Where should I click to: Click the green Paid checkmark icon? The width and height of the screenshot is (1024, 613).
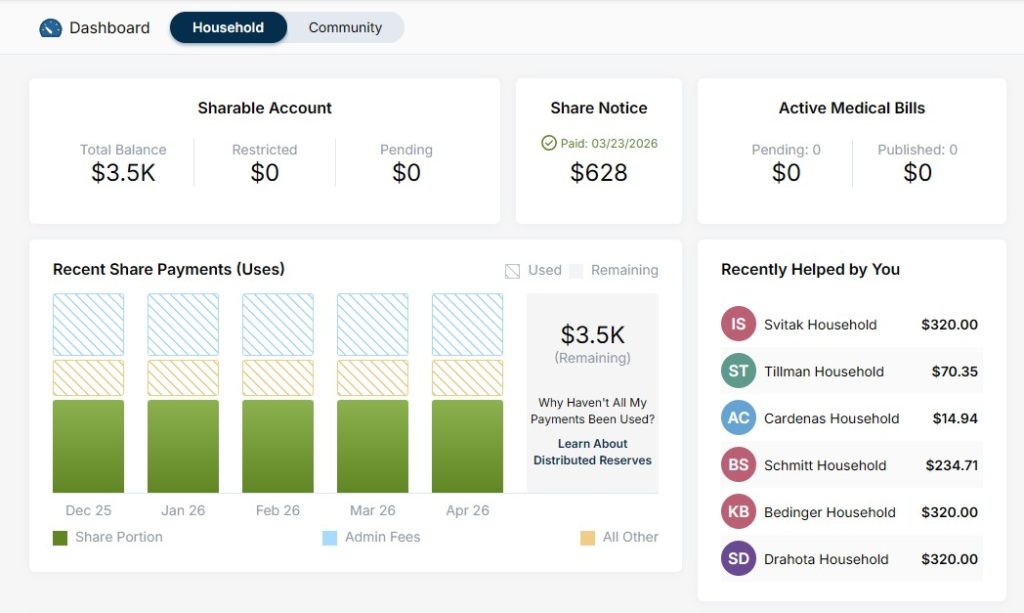pos(550,142)
